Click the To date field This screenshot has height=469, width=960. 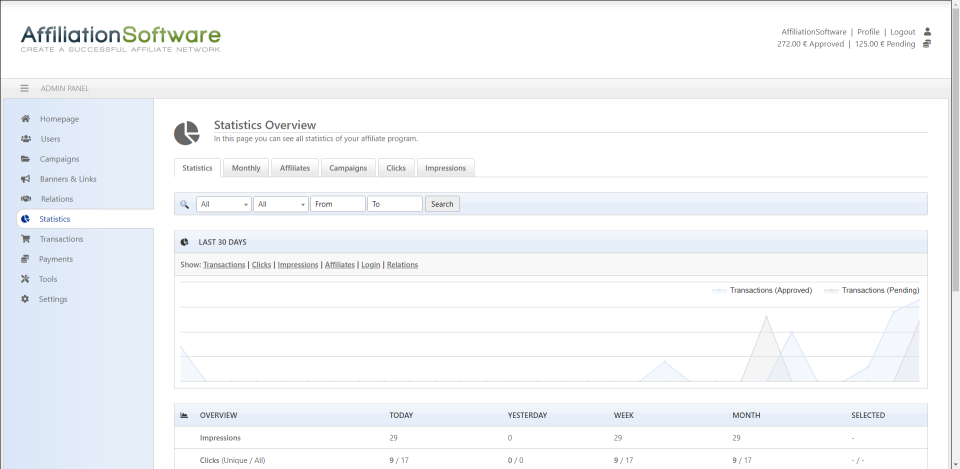395,204
